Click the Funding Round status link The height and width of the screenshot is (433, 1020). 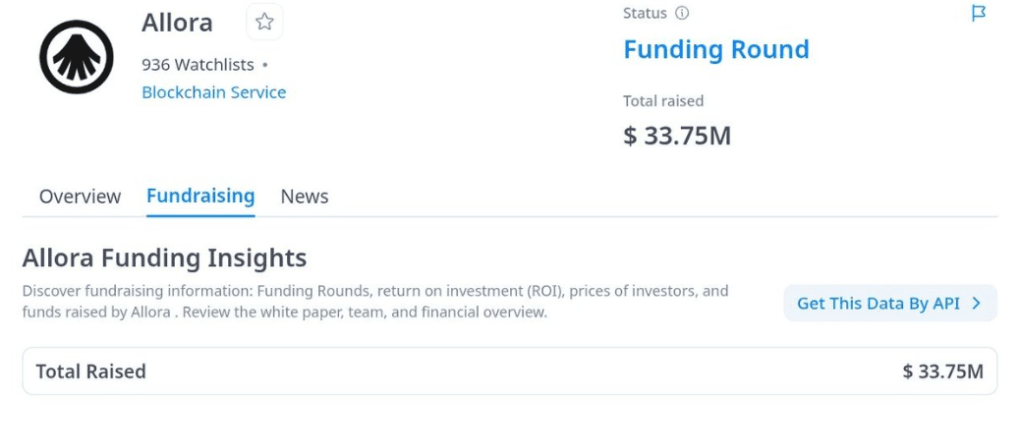tap(716, 50)
